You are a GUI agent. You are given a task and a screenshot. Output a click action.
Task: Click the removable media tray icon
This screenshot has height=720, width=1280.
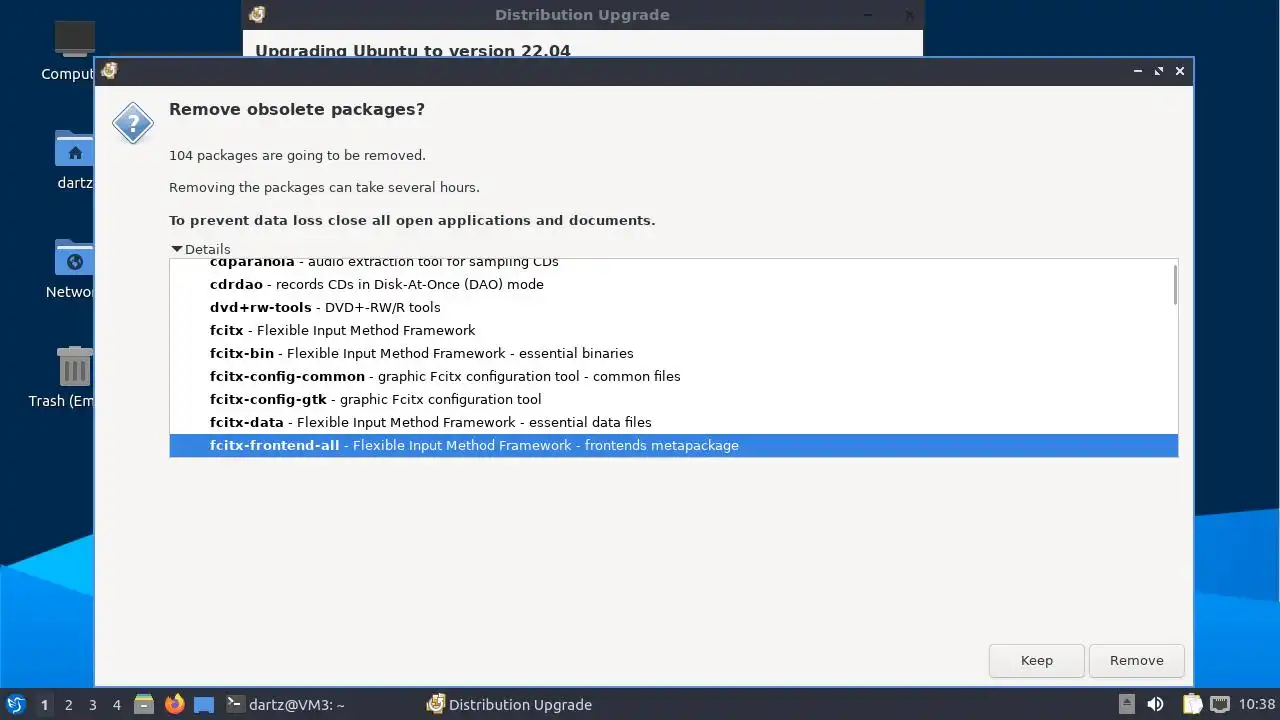tap(1127, 704)
